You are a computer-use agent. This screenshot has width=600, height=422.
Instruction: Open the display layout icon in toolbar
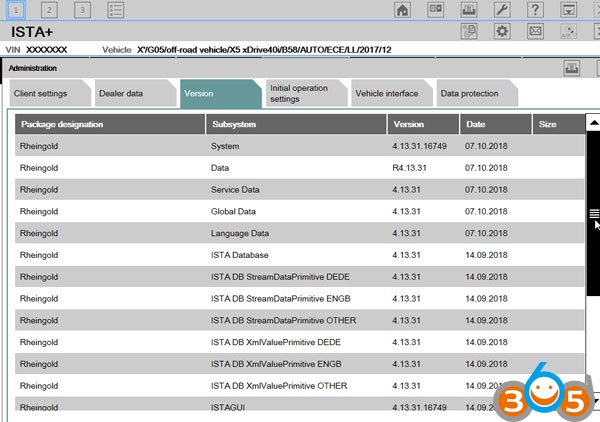(x=435, y=10)
